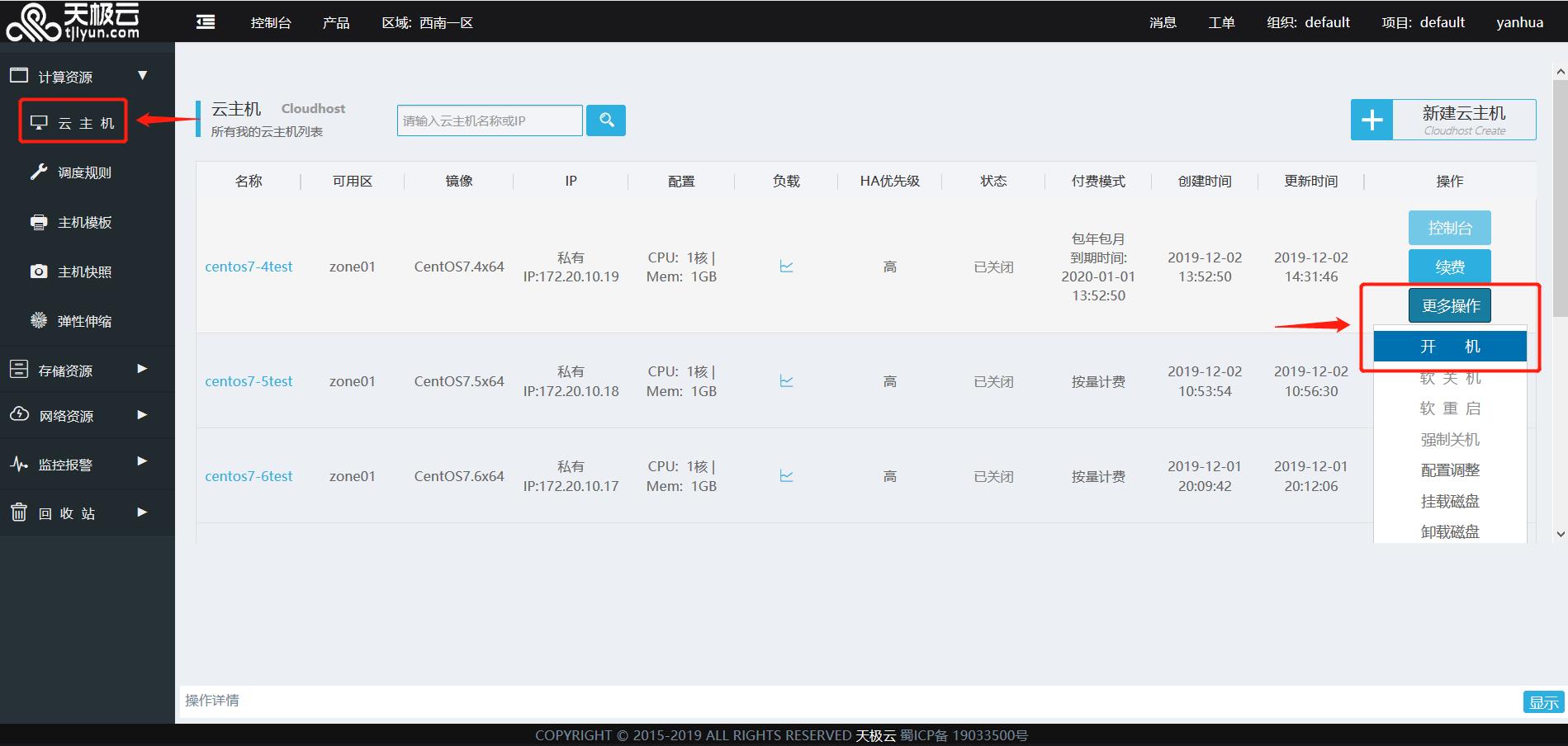Click the 显示 button in operation details bar
The width and height of the screenshot is (1568, 746).
pos(1542,701)
